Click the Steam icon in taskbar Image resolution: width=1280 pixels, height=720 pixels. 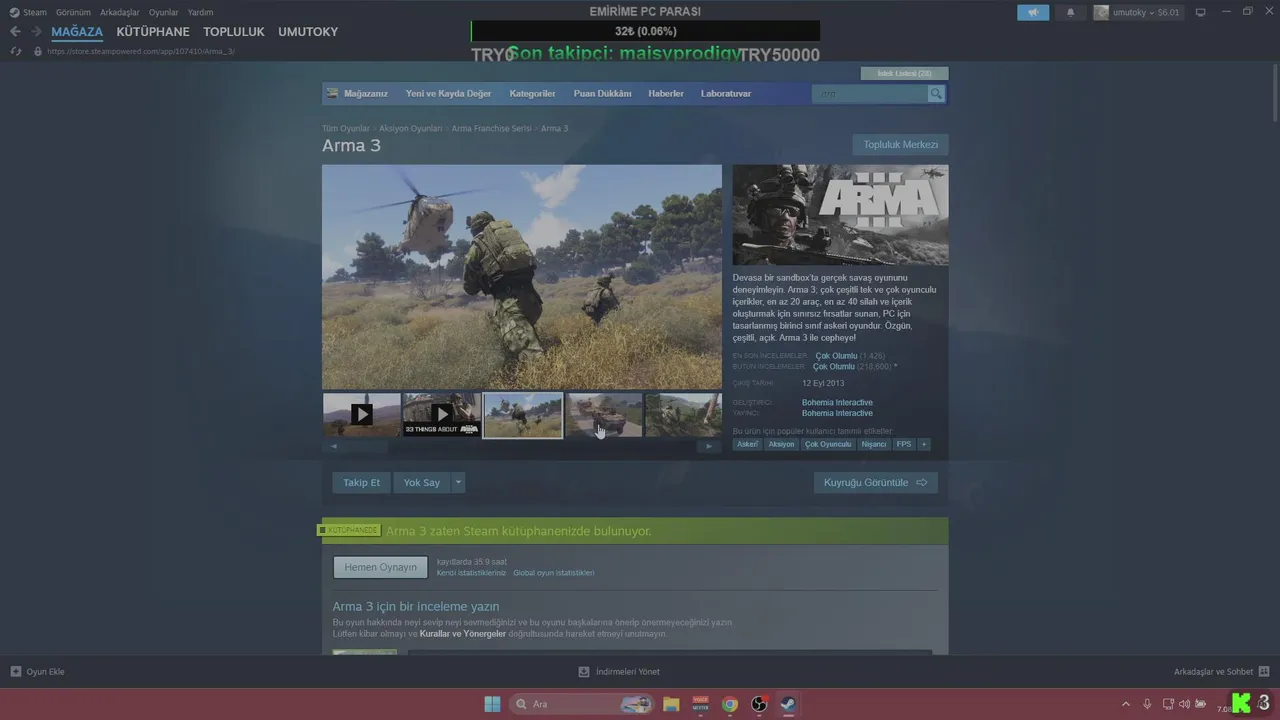coord(788,704)
